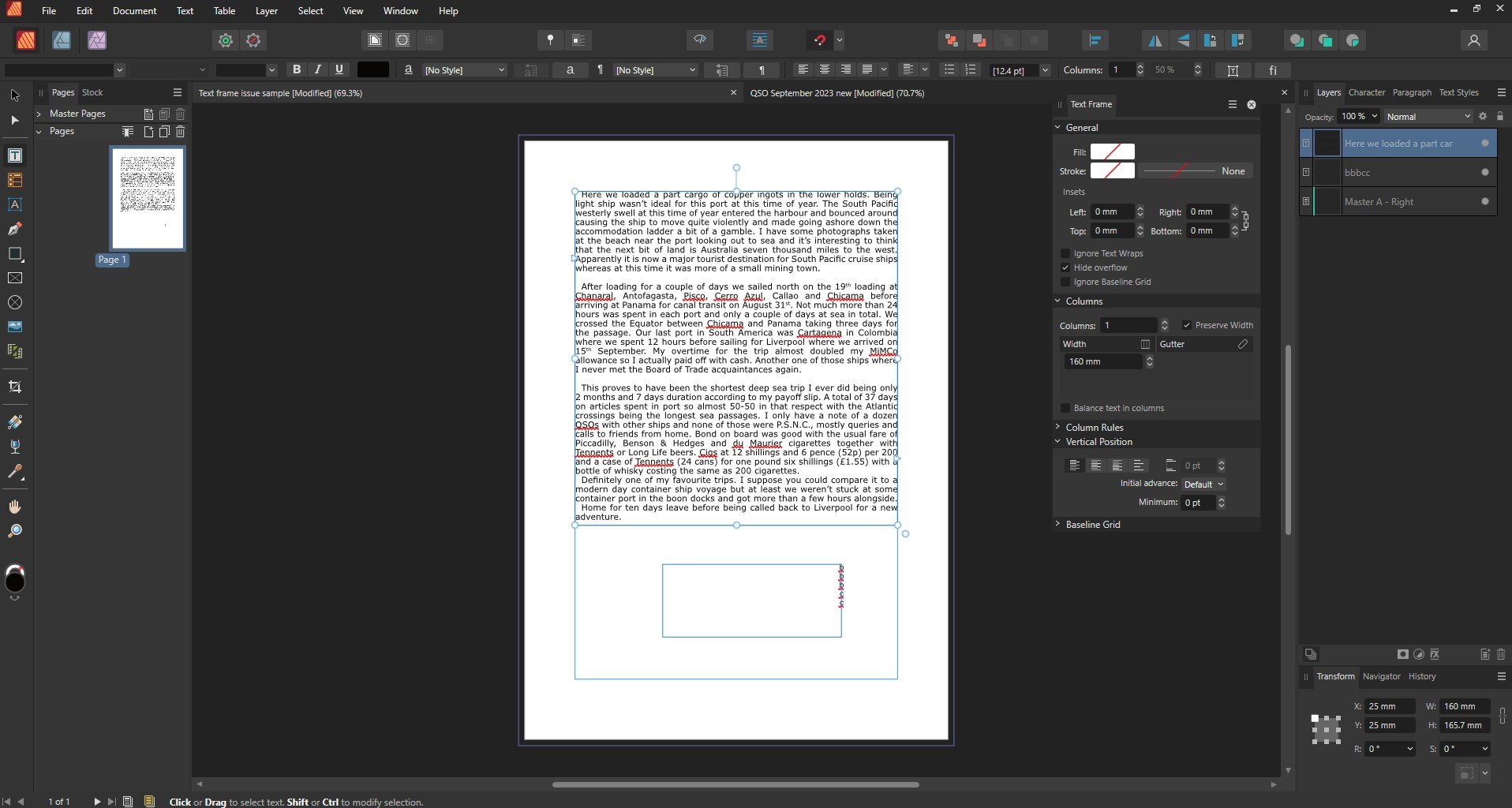Toggle bold formatting in the context toolbar
Screen dimensions: 1512x808
click(296, 69)
